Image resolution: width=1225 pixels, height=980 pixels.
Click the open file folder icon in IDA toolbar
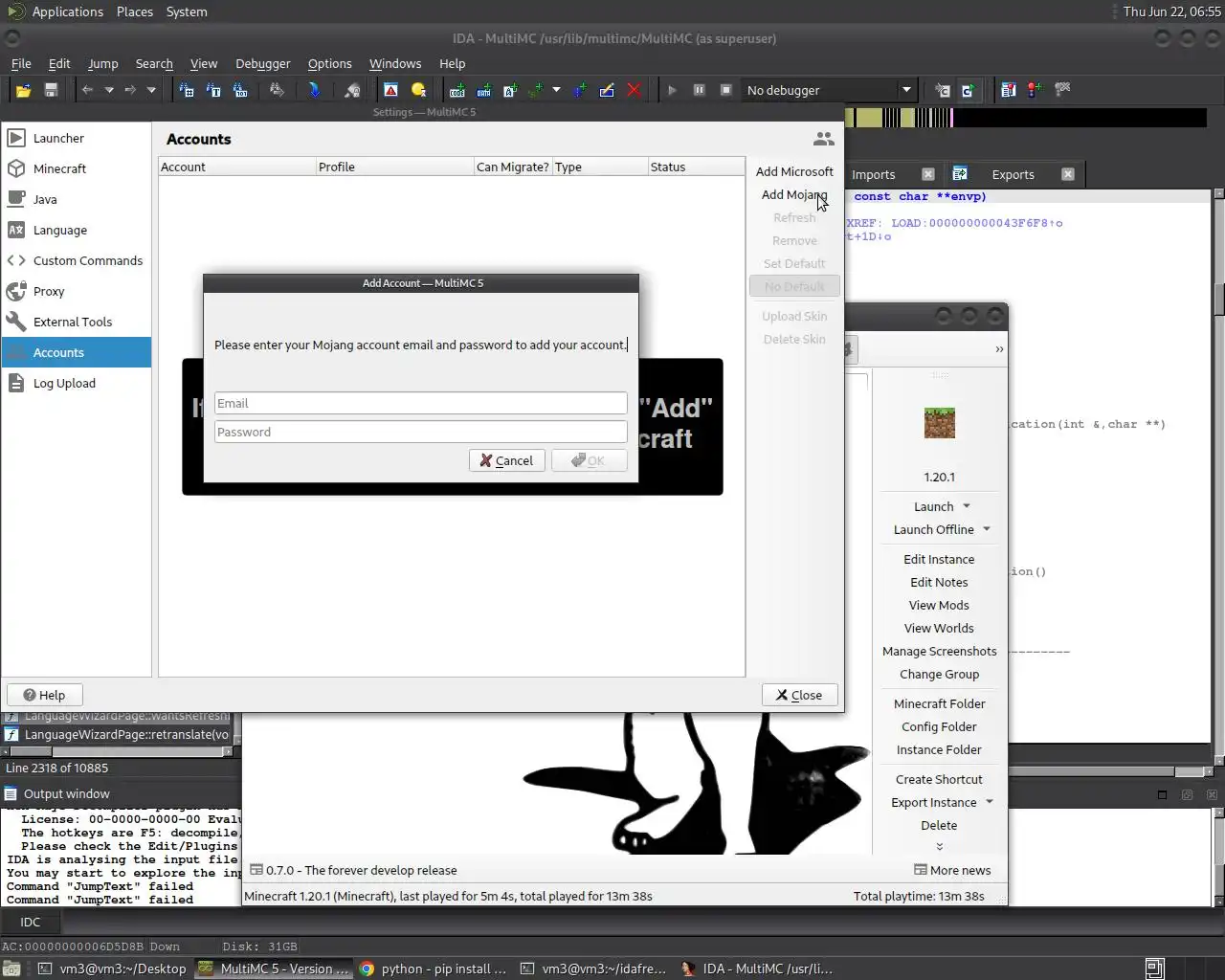coord(23,90)
